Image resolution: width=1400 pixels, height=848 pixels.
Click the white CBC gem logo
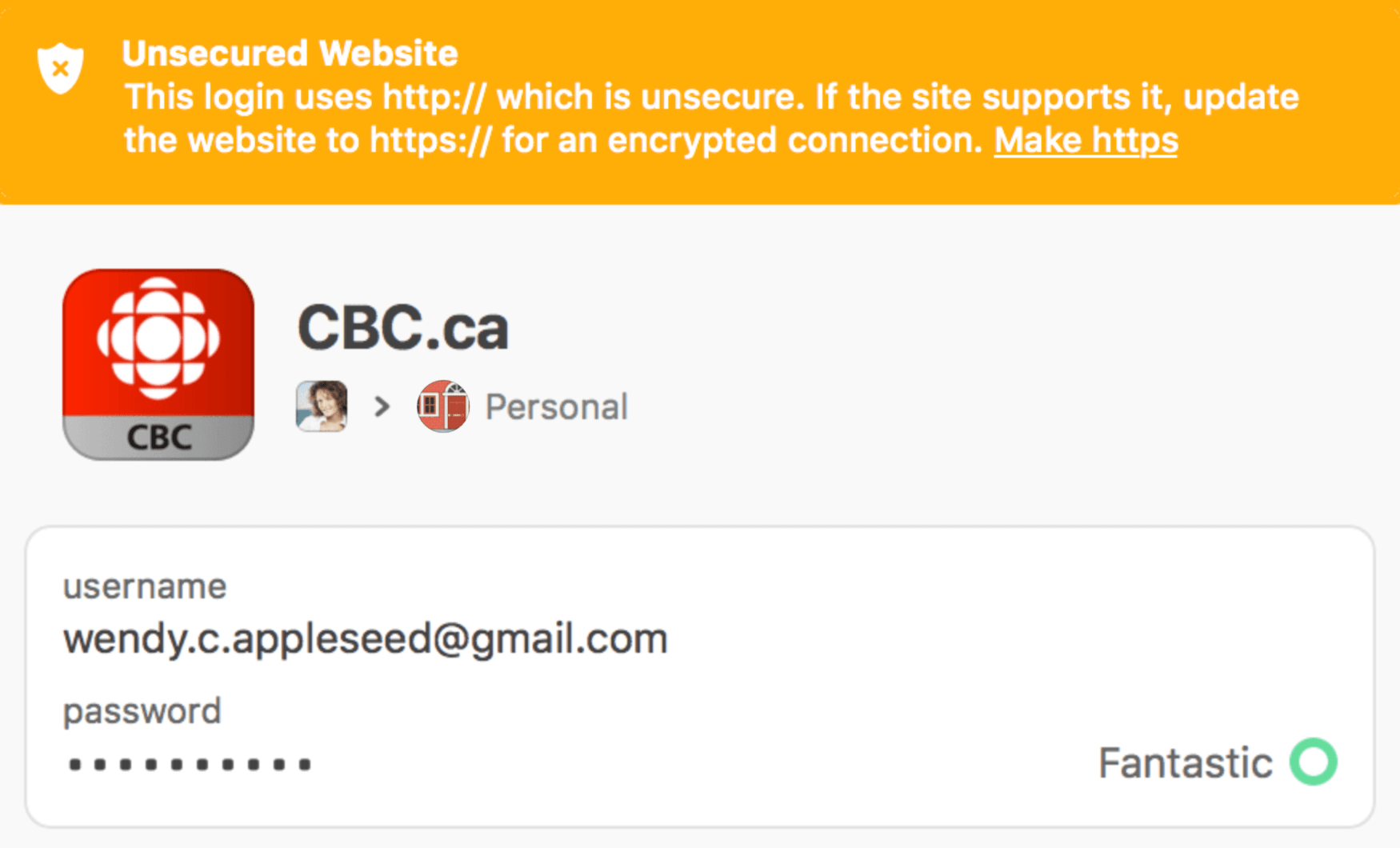[158, 338]
